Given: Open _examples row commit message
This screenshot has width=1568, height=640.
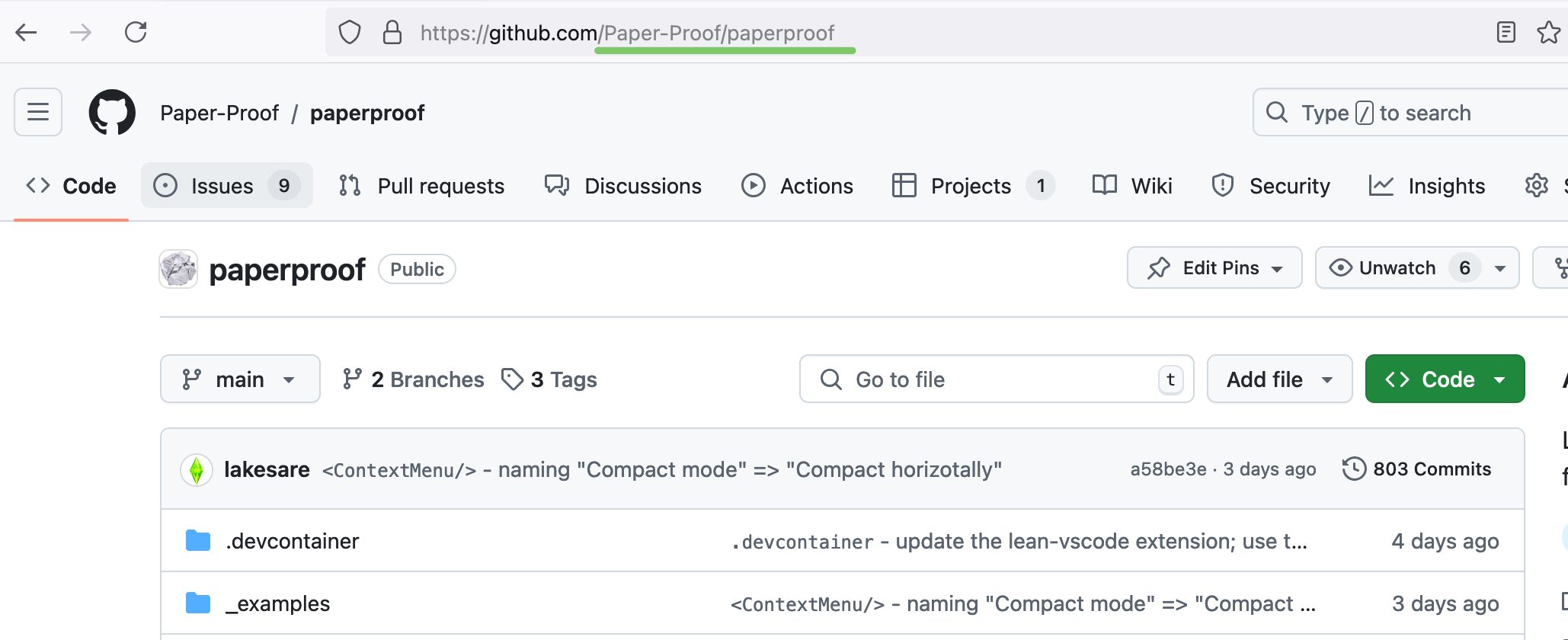Looking at the screenshot, I should 1023,603.
